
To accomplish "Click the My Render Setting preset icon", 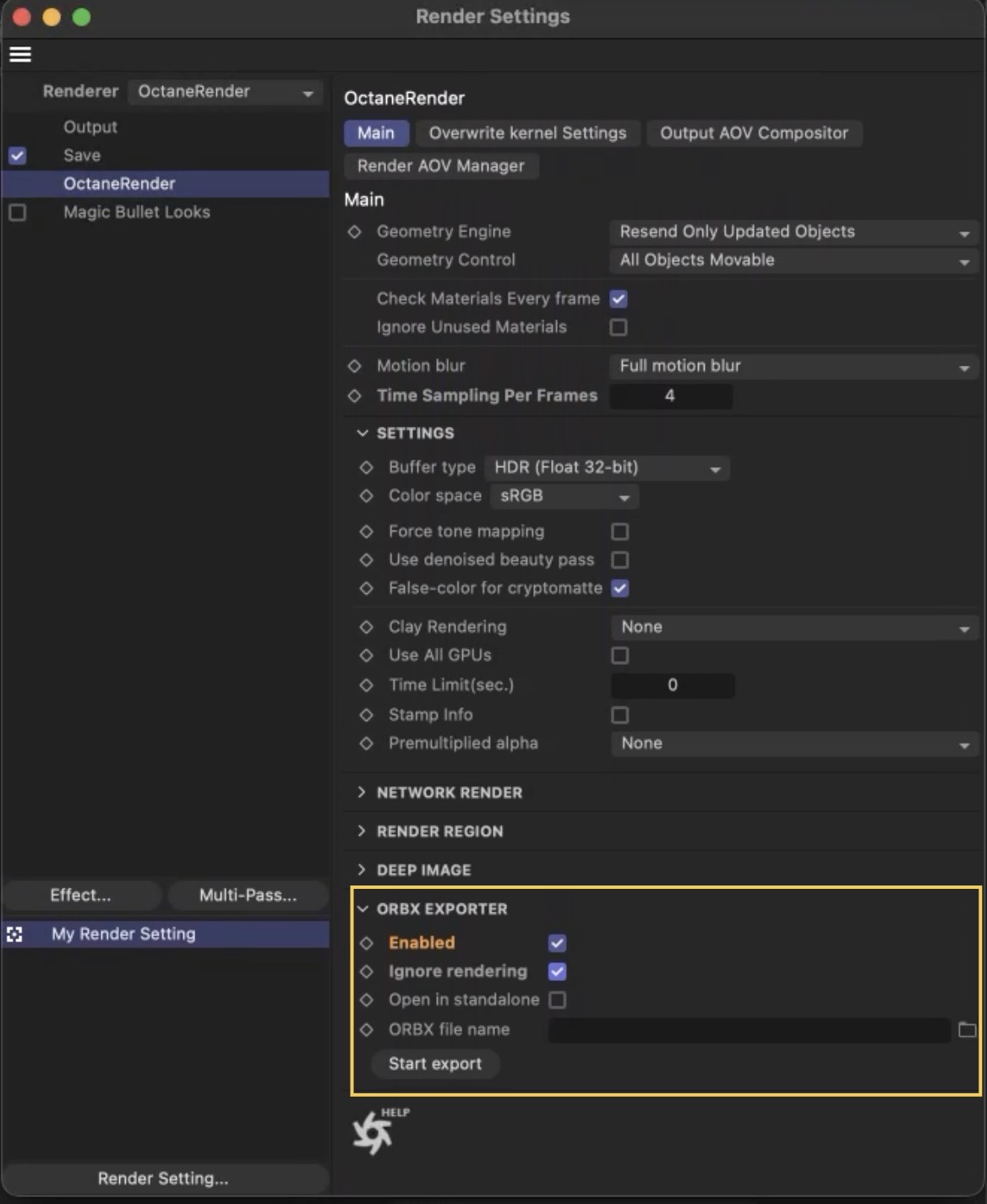I will 15,934.
